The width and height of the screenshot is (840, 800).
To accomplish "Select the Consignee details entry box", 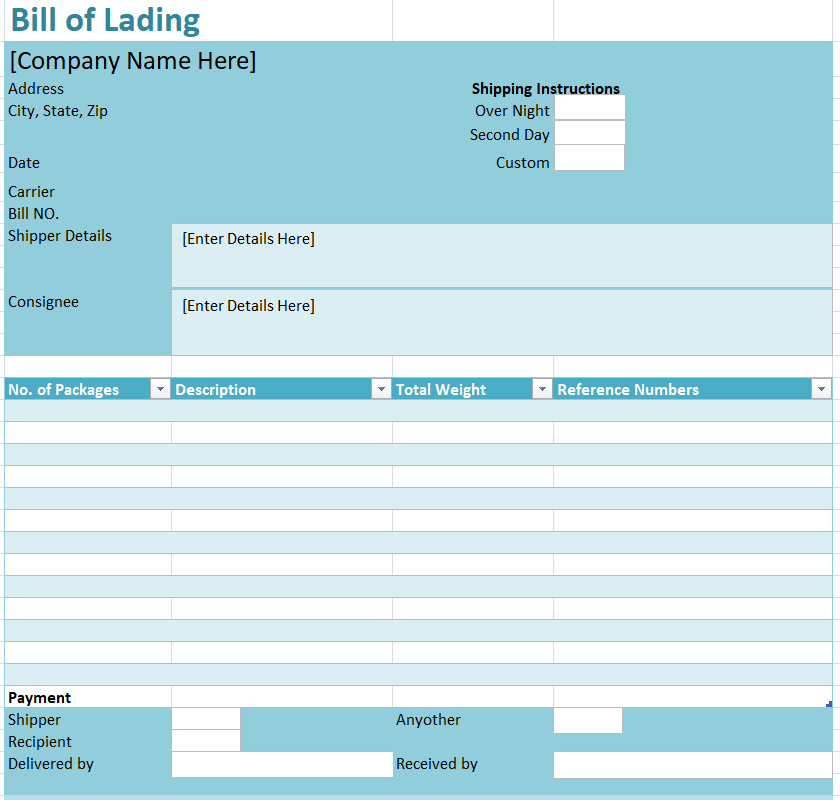I will [501, 322].
